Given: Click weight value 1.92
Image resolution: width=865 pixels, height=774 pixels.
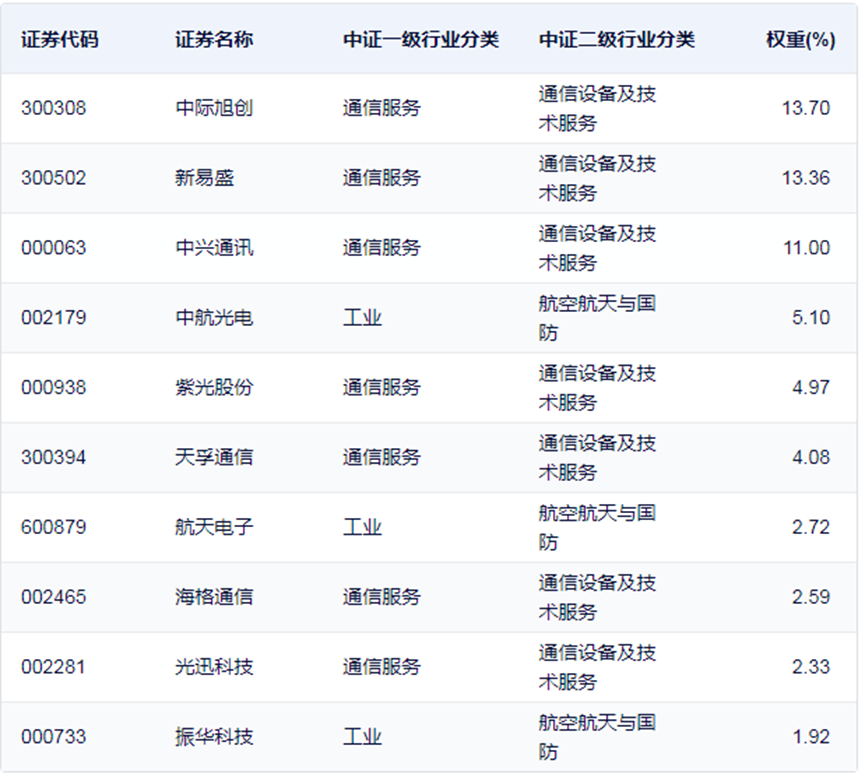Looking at the screenshot, I should tap(811, 736).
